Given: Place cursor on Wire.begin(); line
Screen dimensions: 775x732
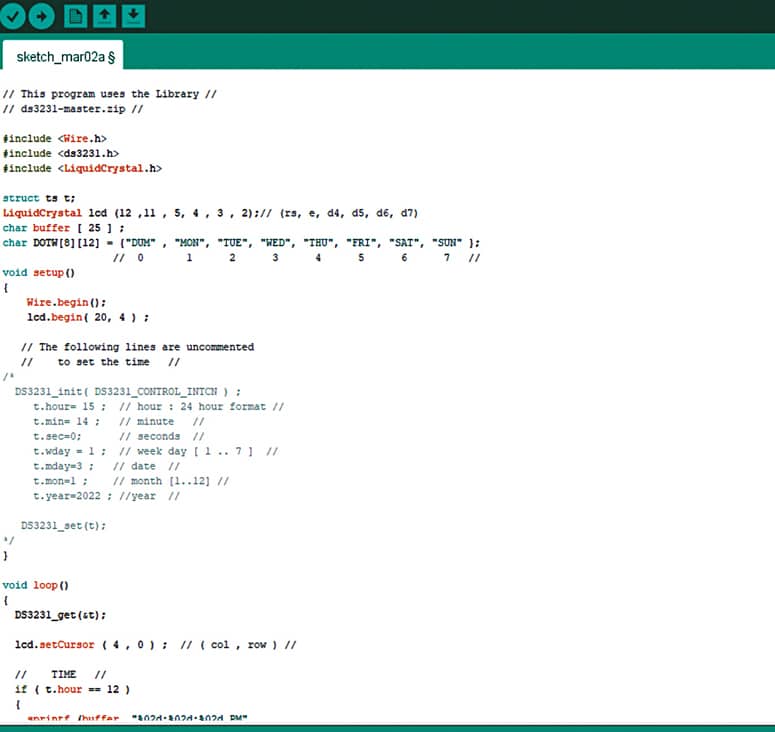Looking at the screenshot, I should (66, 302).
